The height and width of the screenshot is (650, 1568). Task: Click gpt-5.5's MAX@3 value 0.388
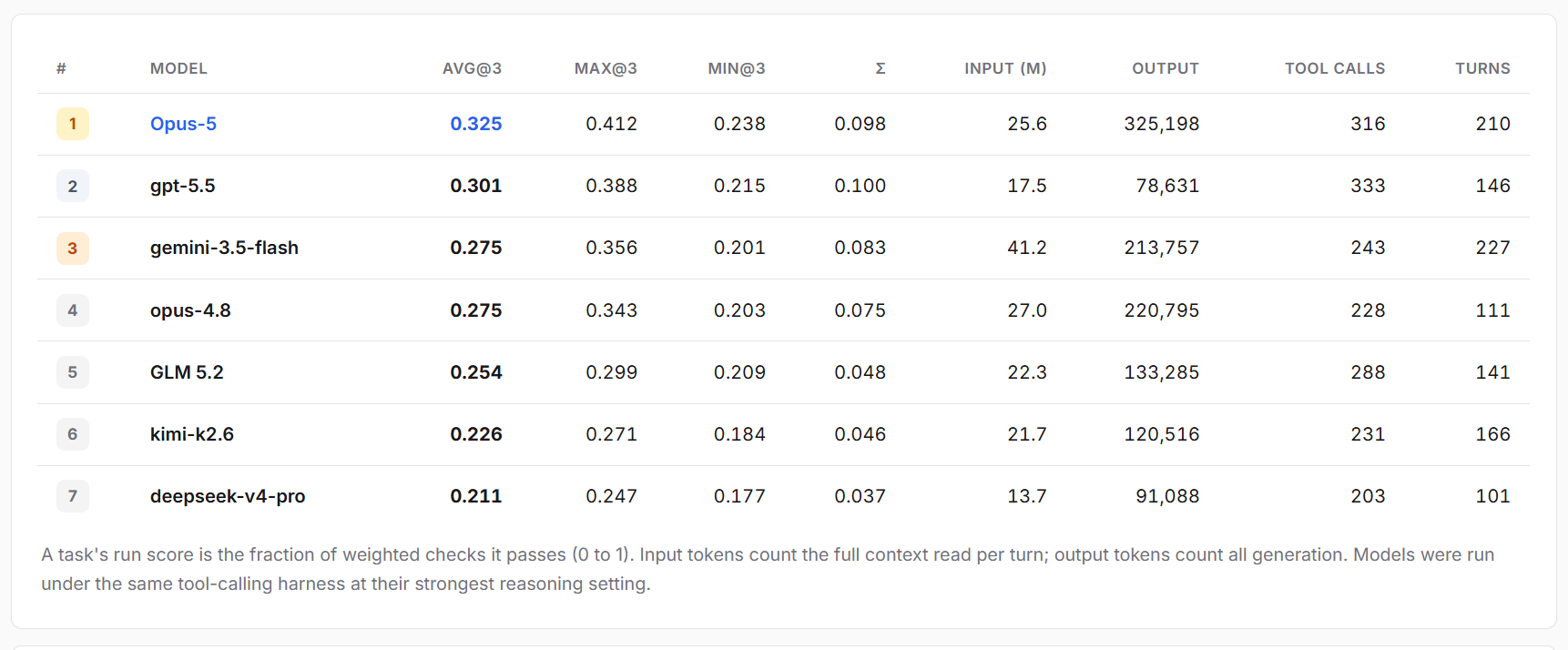612,186
